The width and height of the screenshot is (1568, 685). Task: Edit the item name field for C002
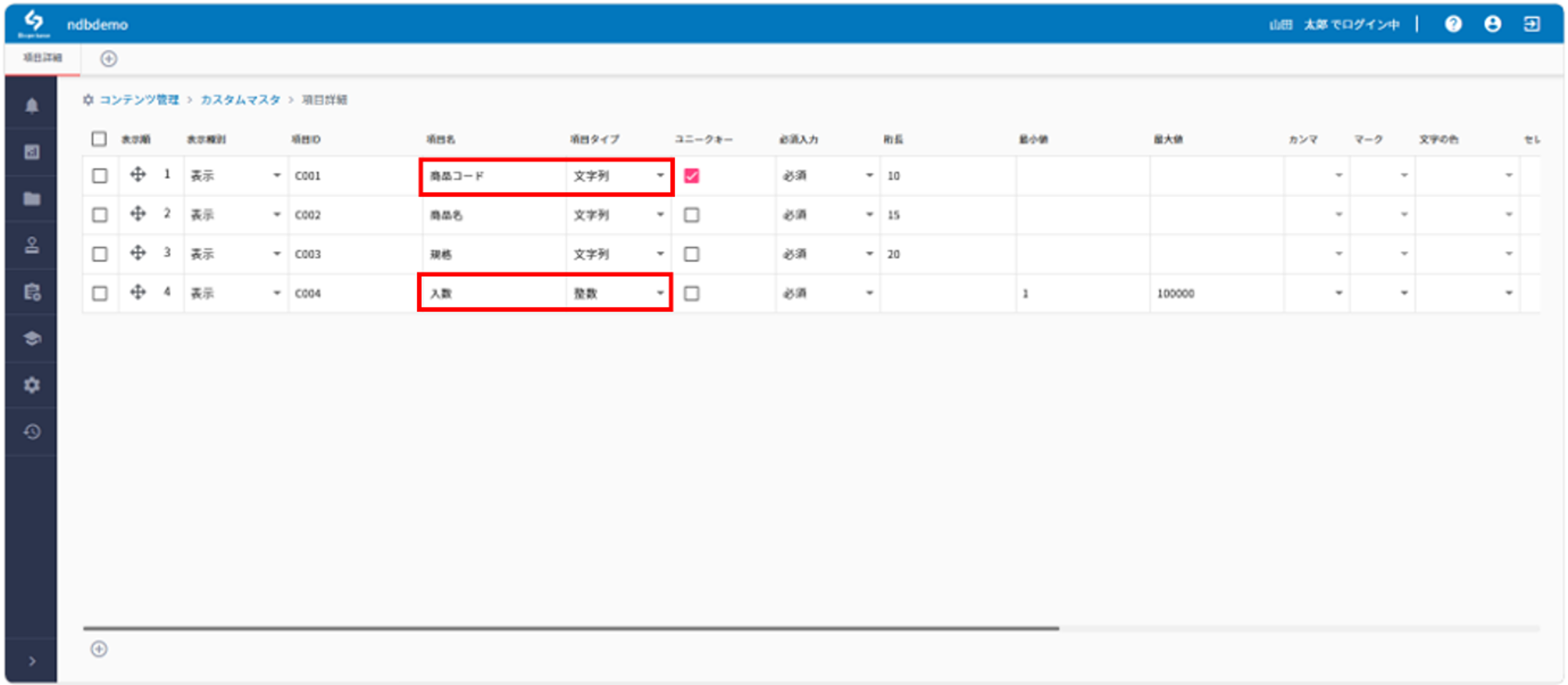[x=494, y=215]
